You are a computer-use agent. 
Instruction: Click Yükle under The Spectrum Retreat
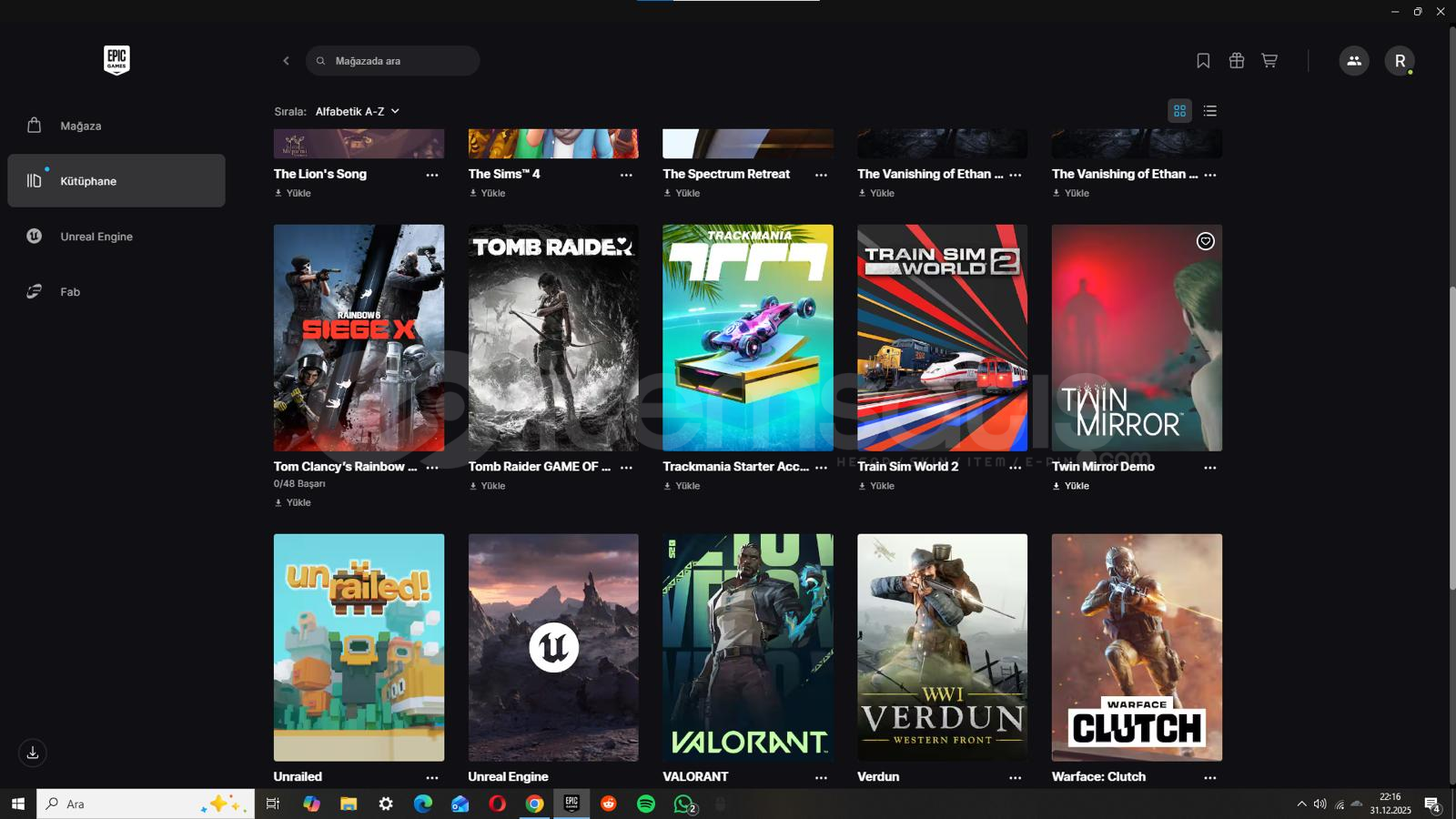point(682,193)
